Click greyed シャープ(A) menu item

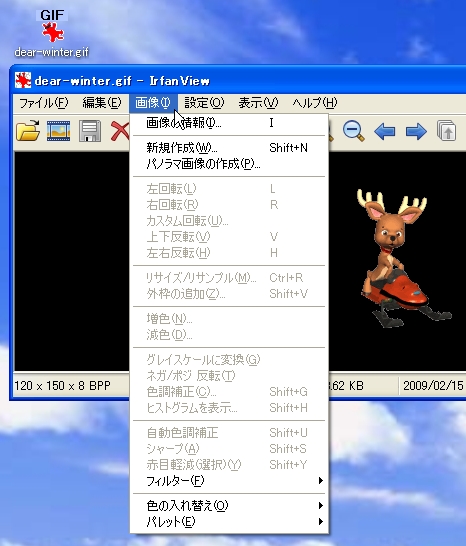click(x=229, y=449)
